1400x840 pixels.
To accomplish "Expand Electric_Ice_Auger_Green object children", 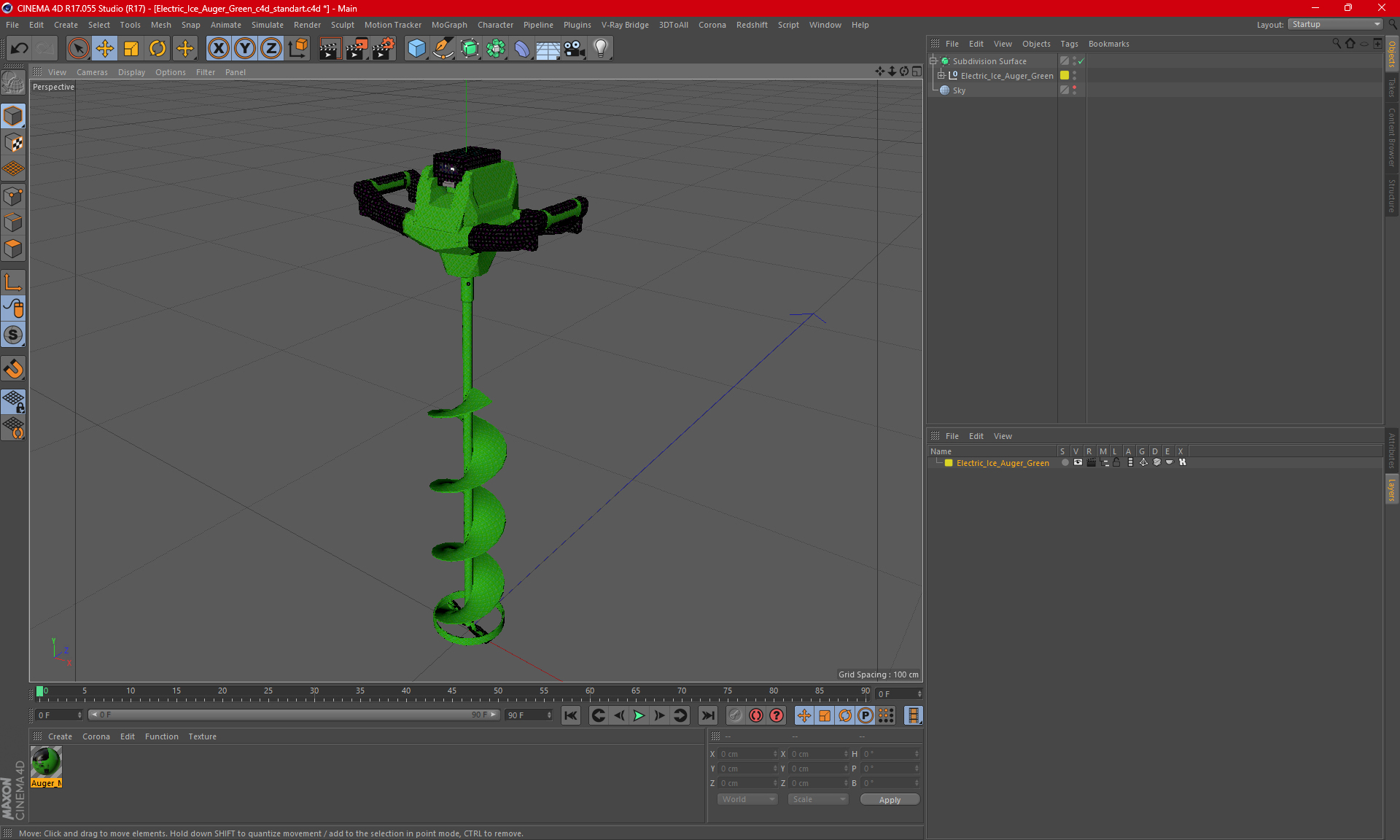I will point(941,76).
